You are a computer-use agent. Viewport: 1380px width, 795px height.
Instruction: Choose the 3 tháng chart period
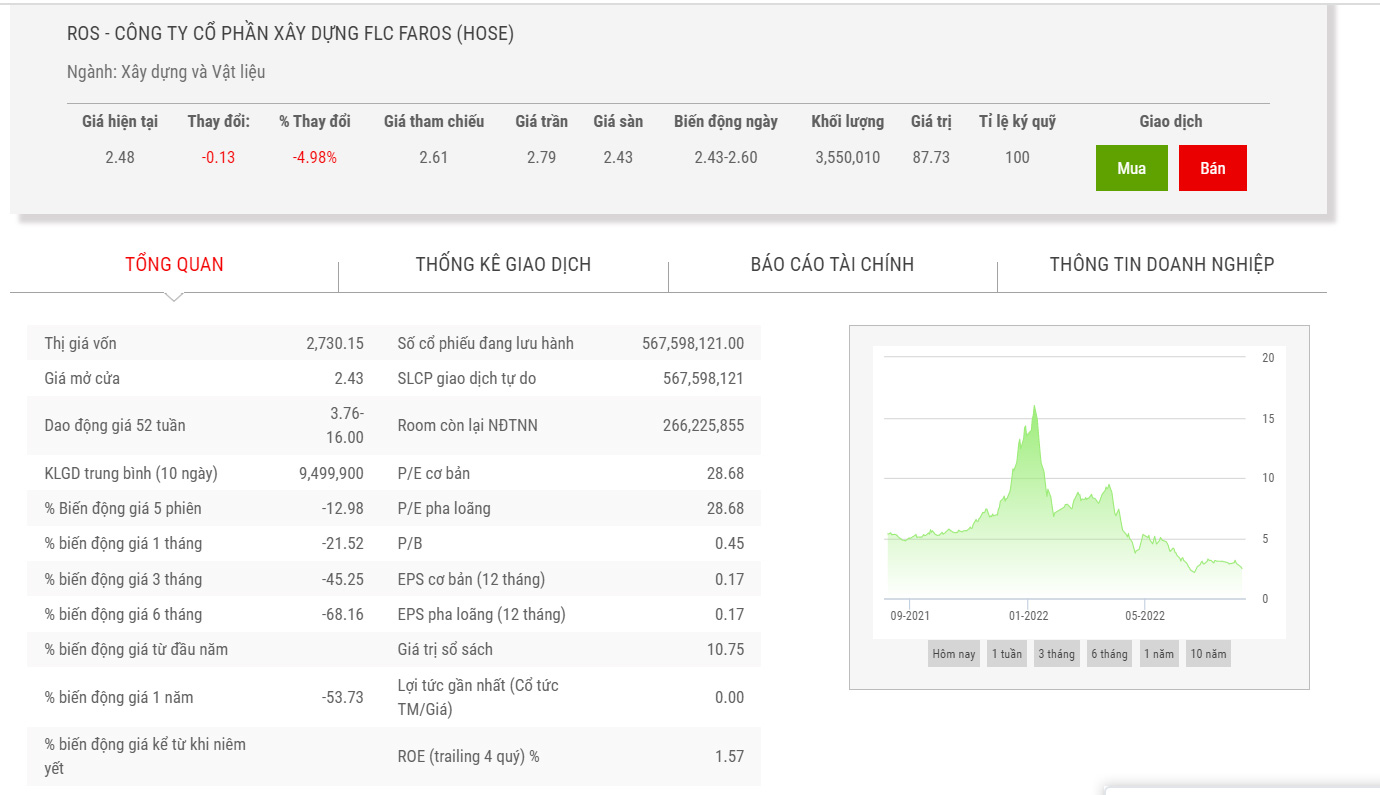[1056, 654]
